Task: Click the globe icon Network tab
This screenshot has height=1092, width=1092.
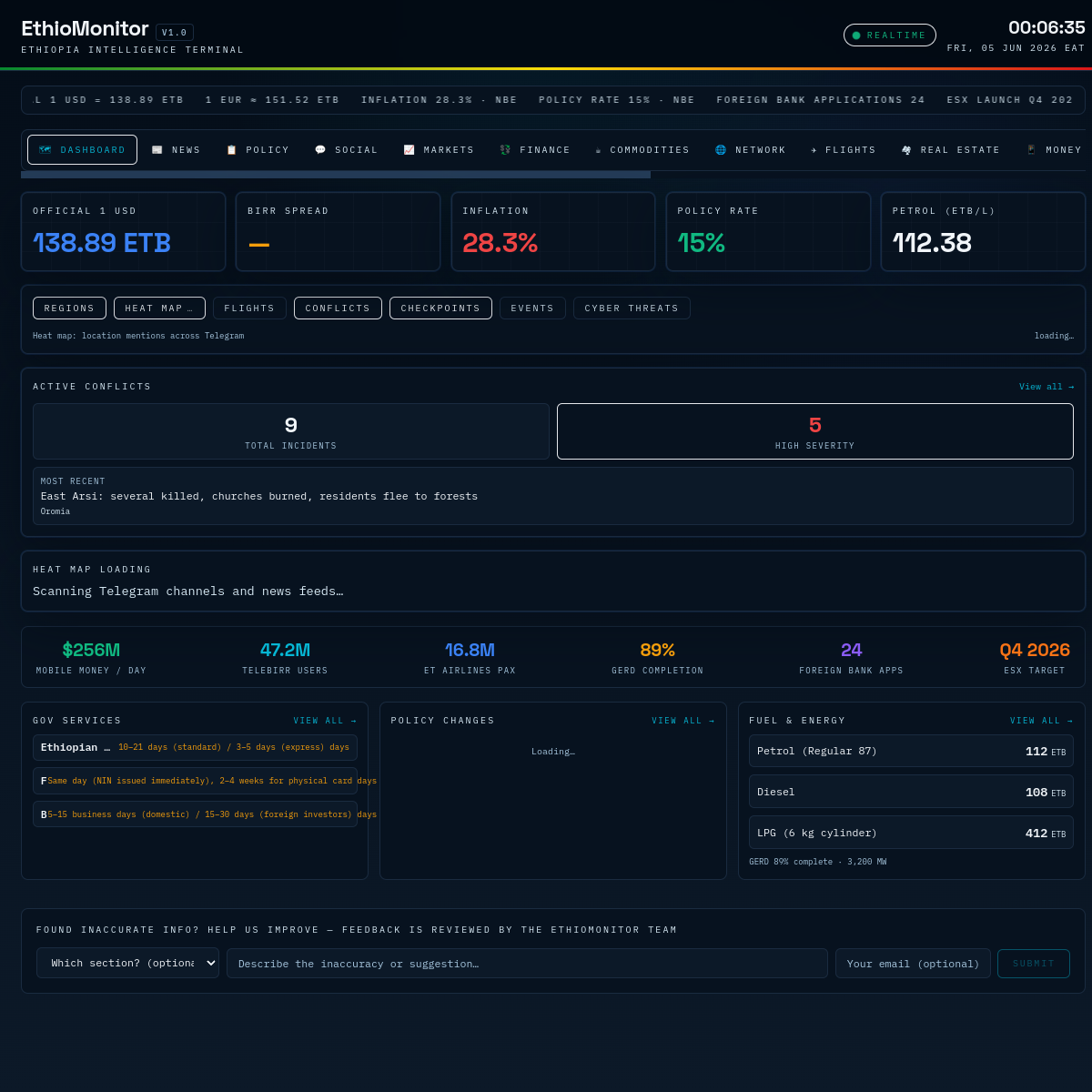Action: 750,150
